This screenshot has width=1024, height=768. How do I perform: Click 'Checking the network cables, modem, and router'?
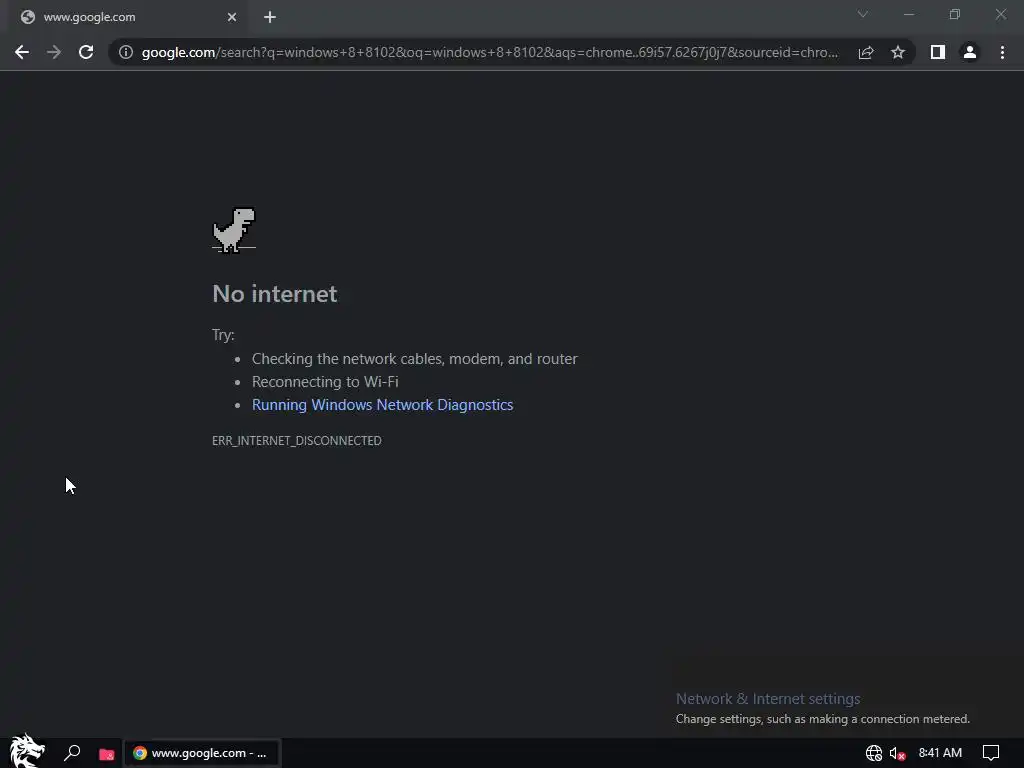pyautogui.click(x=415, y=359)
